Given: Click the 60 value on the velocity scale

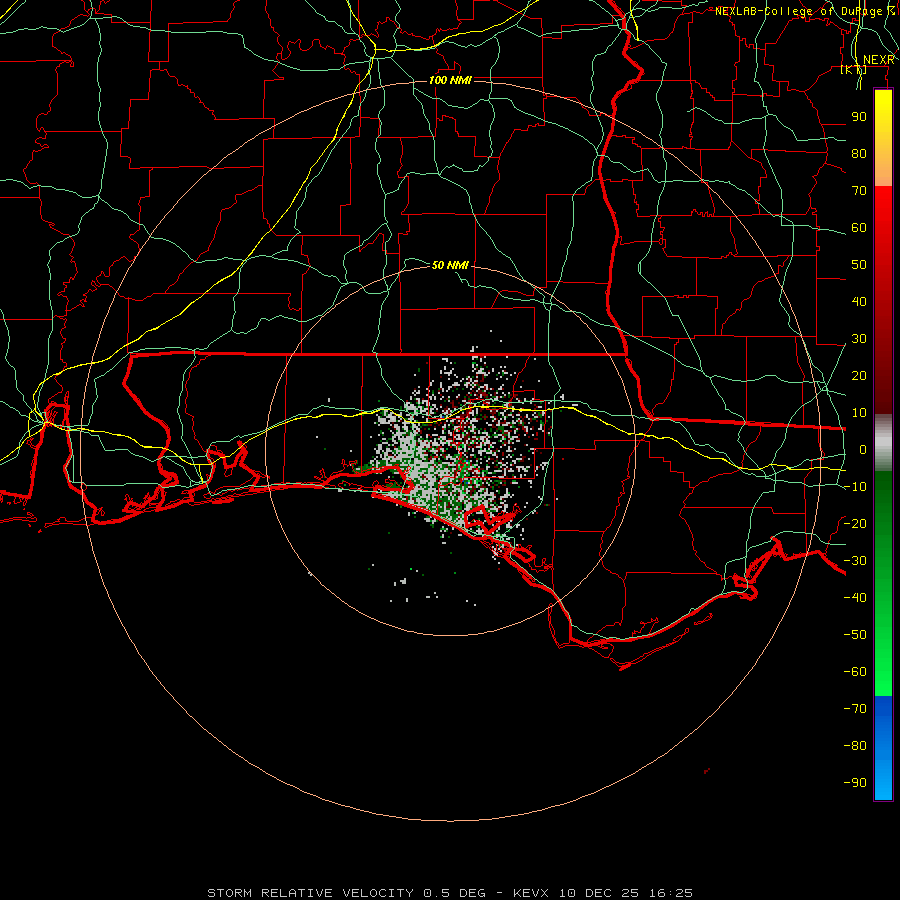Looking at the screenshot, I should point(859,228).
